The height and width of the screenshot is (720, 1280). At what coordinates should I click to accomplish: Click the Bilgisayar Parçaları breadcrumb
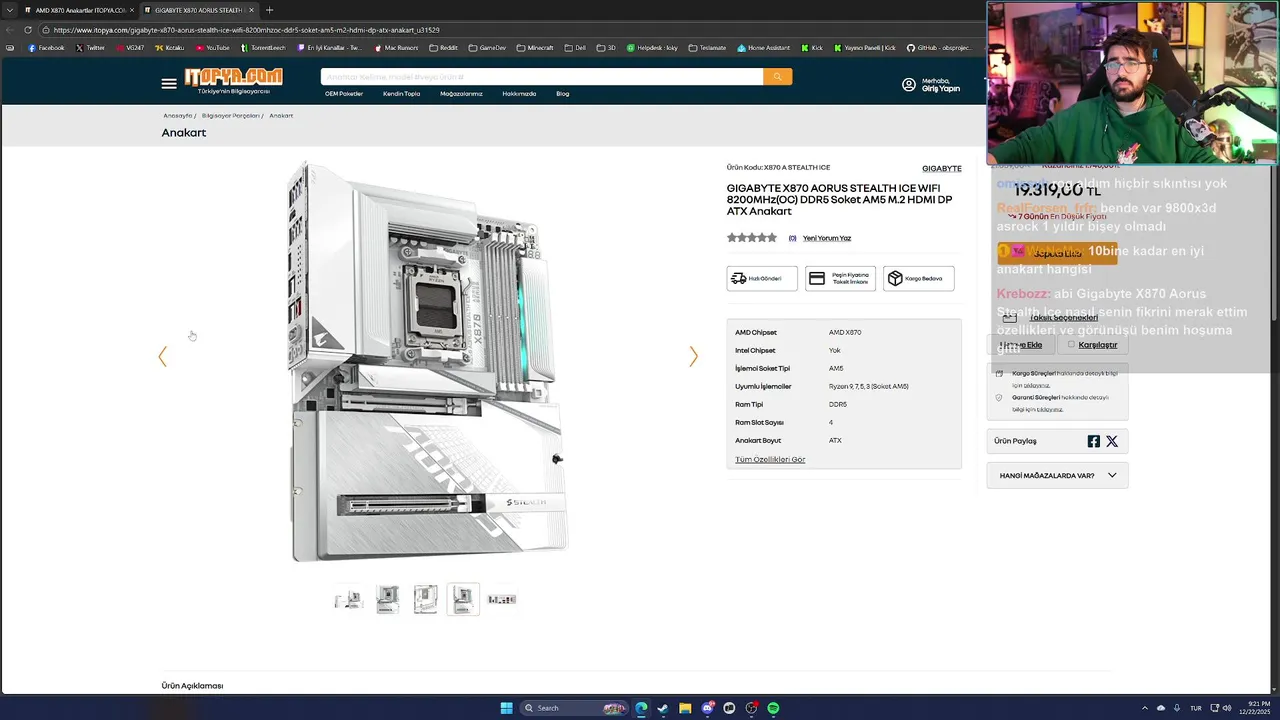tap(231, 116)
